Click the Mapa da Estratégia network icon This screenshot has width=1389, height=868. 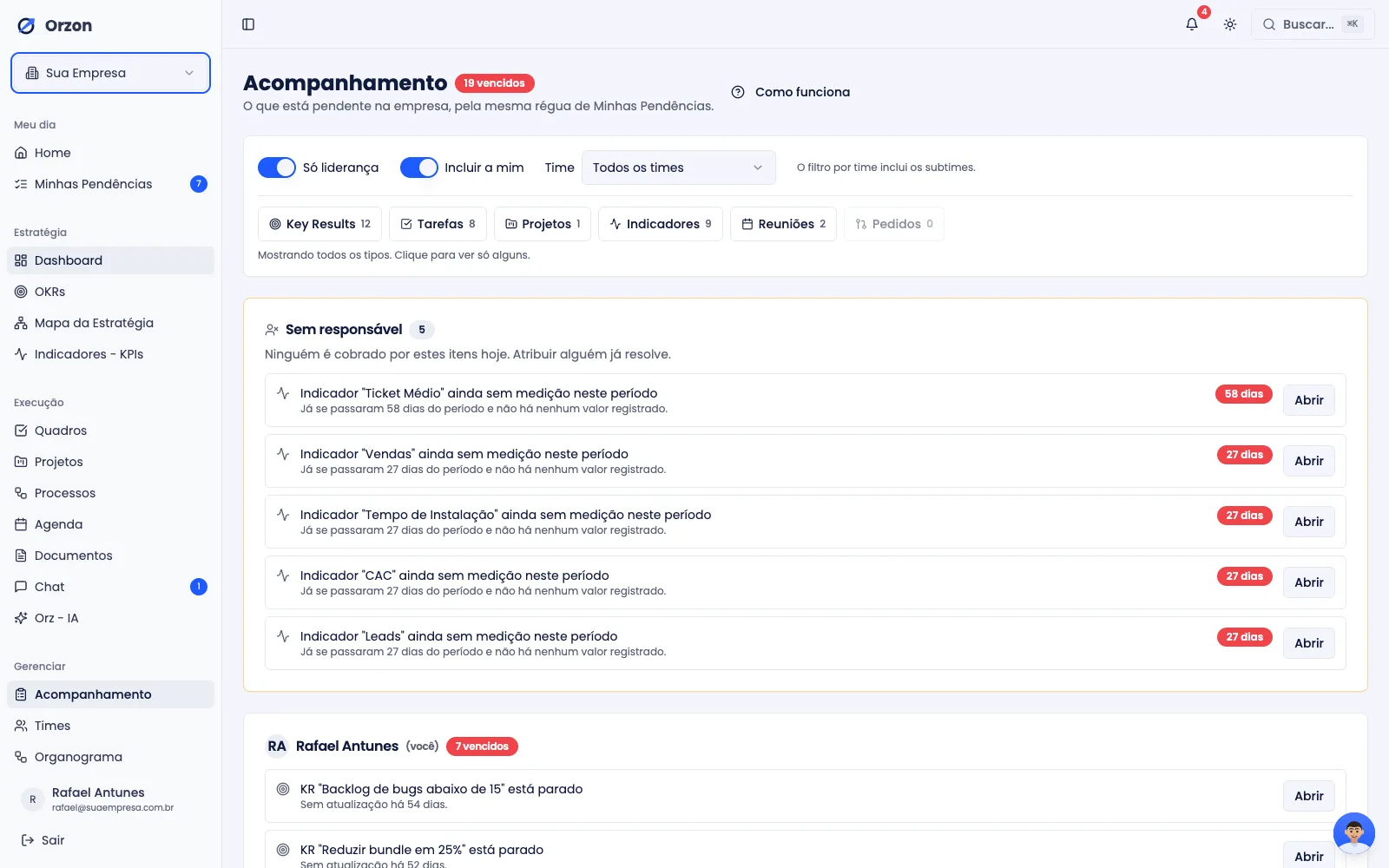click(x=21, y=323)
